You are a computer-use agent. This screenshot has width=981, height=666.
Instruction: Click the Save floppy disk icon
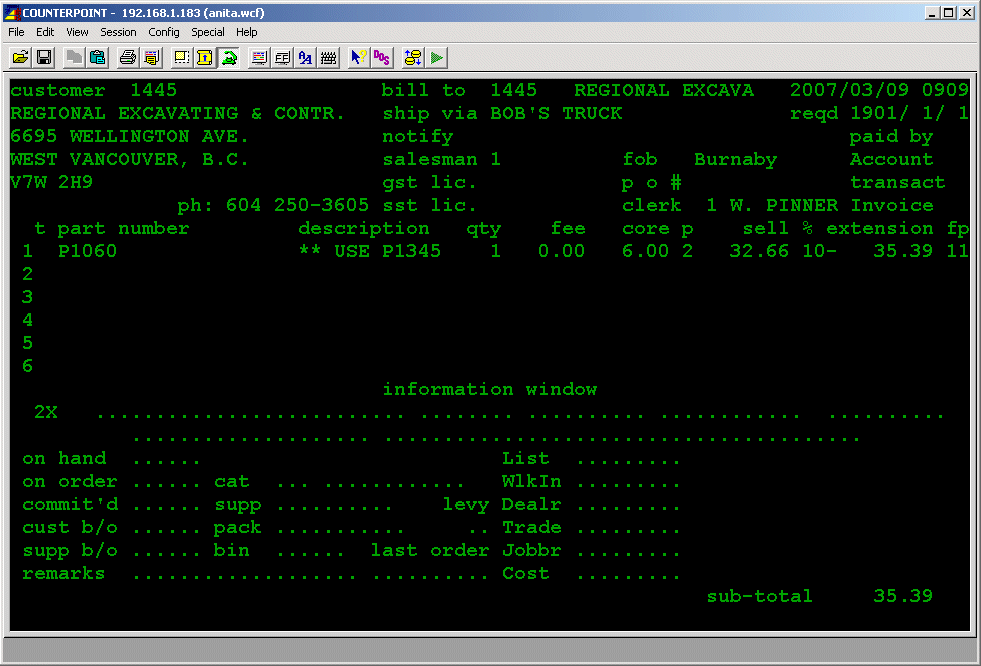44,58
